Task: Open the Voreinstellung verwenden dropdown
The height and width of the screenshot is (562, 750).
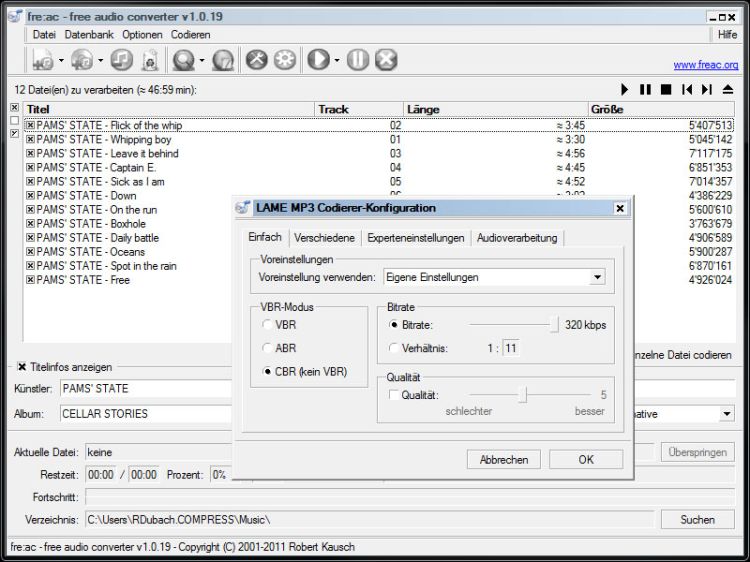Action: (597, 277)
